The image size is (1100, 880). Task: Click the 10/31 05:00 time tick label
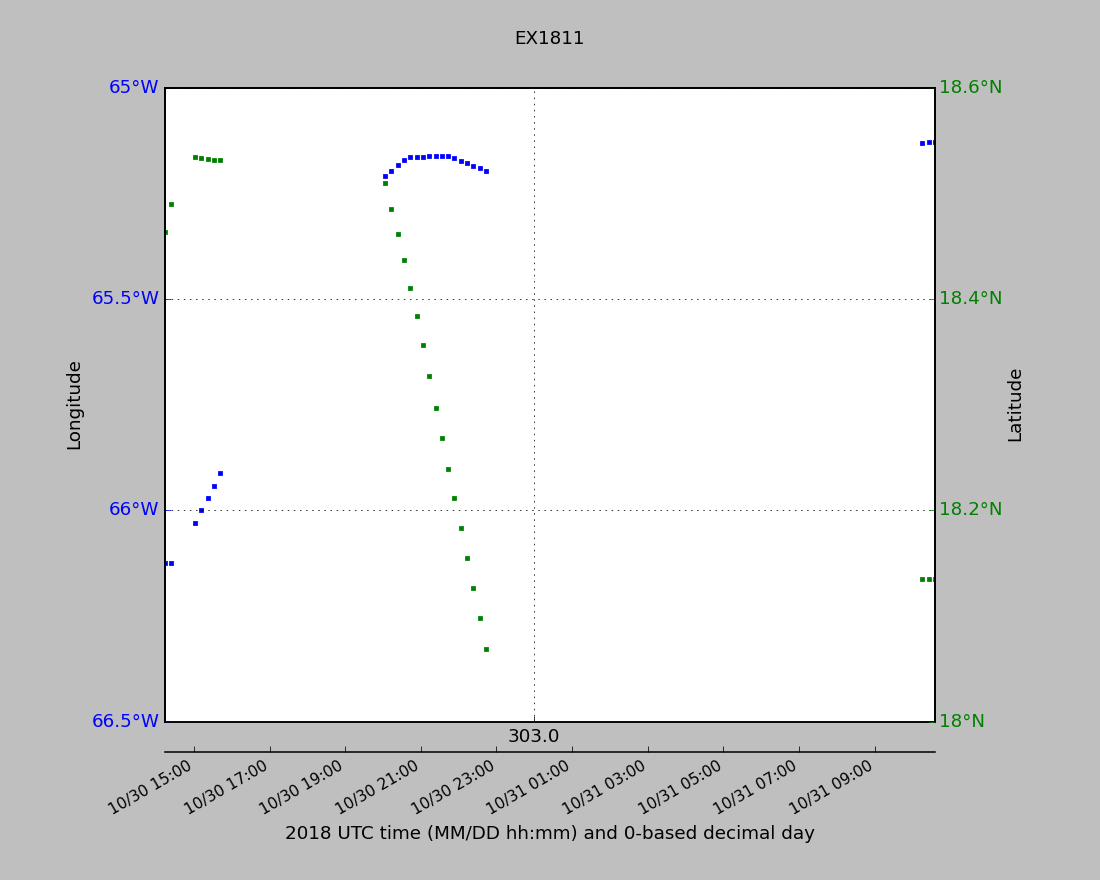[680, 788]
